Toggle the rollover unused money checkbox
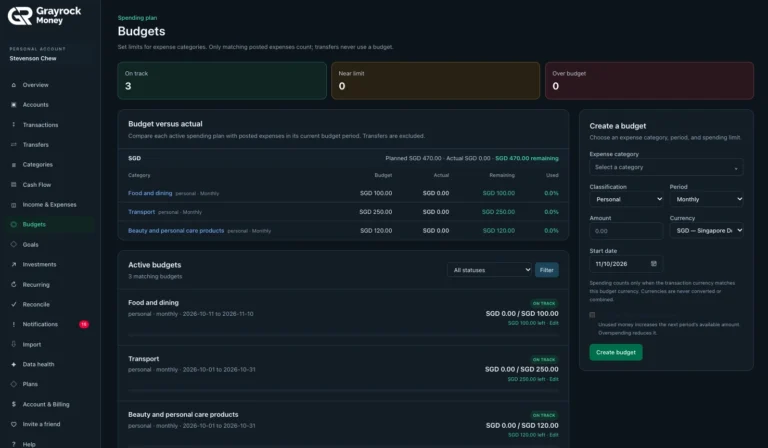Screen dimensions: 768x448 (x=592, y=315)
